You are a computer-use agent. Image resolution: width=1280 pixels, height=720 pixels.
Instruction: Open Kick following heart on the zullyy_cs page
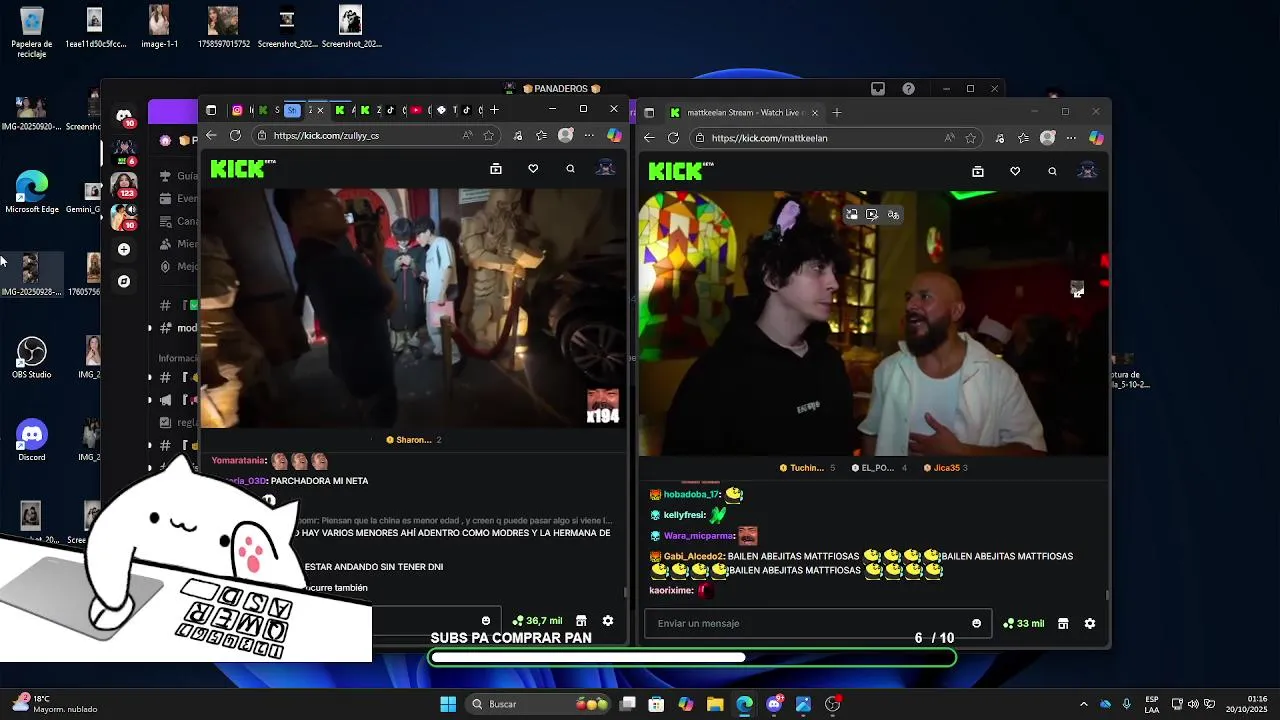tap(533, 169)
